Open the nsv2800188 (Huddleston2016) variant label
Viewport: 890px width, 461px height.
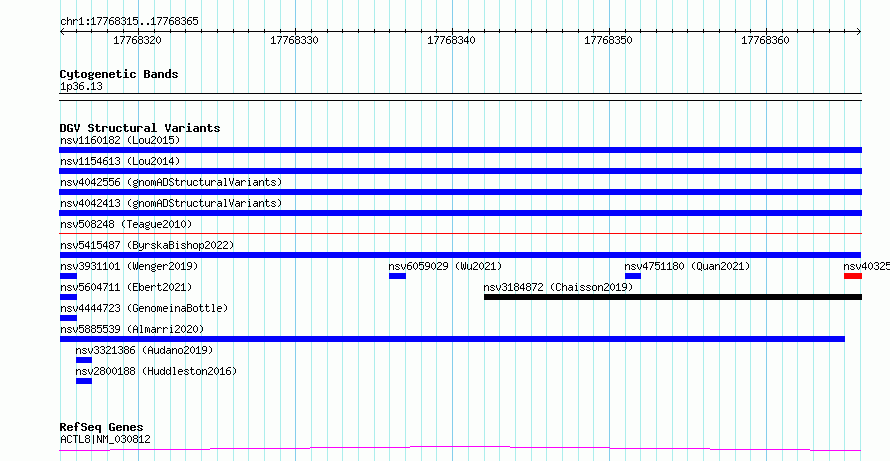(156, 371)
